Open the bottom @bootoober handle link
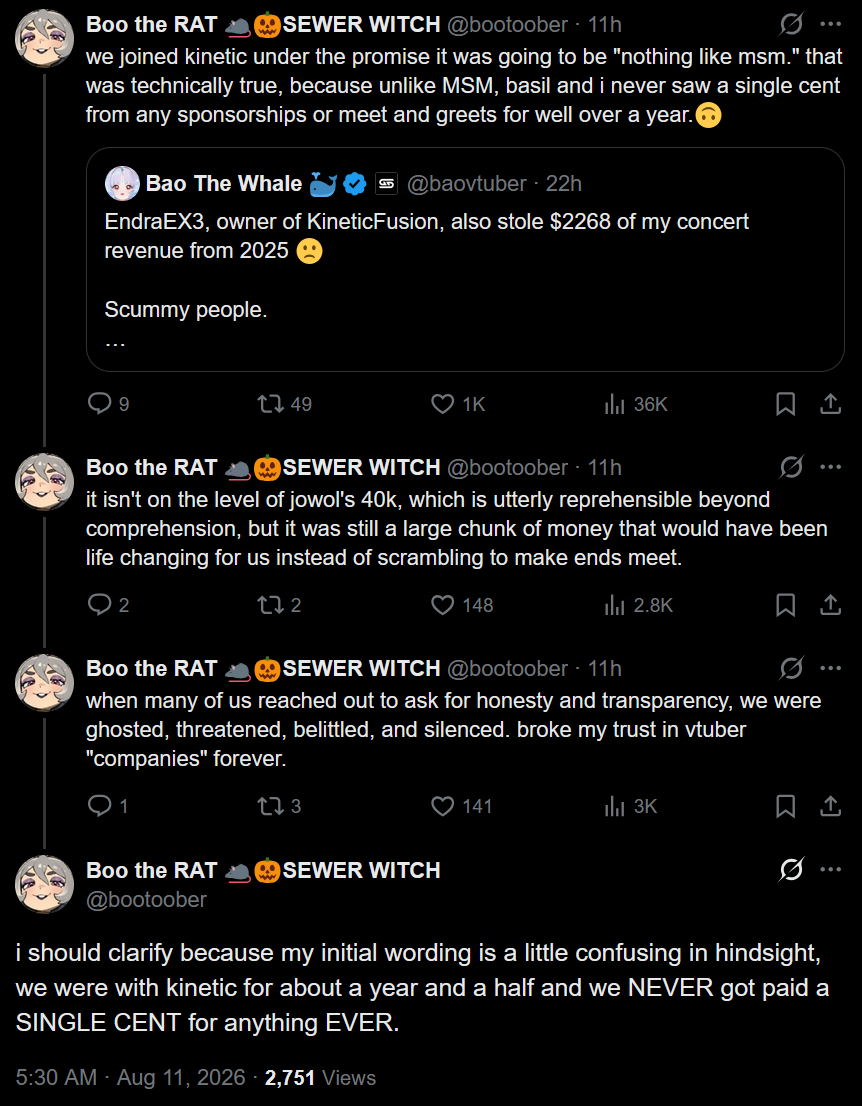The image size is (862, 1106). tap(146, 899)
